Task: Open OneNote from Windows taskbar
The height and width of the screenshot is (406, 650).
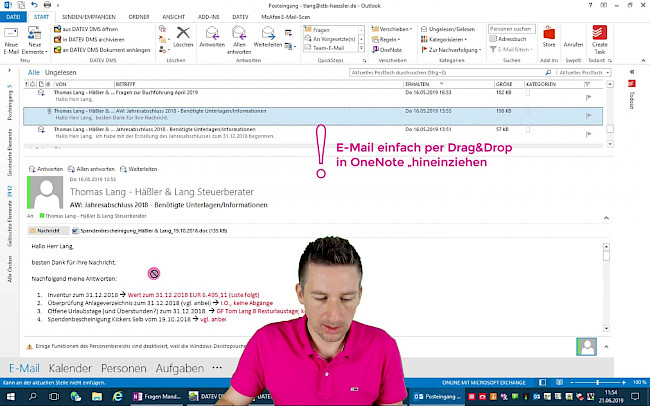Action: 137,397
